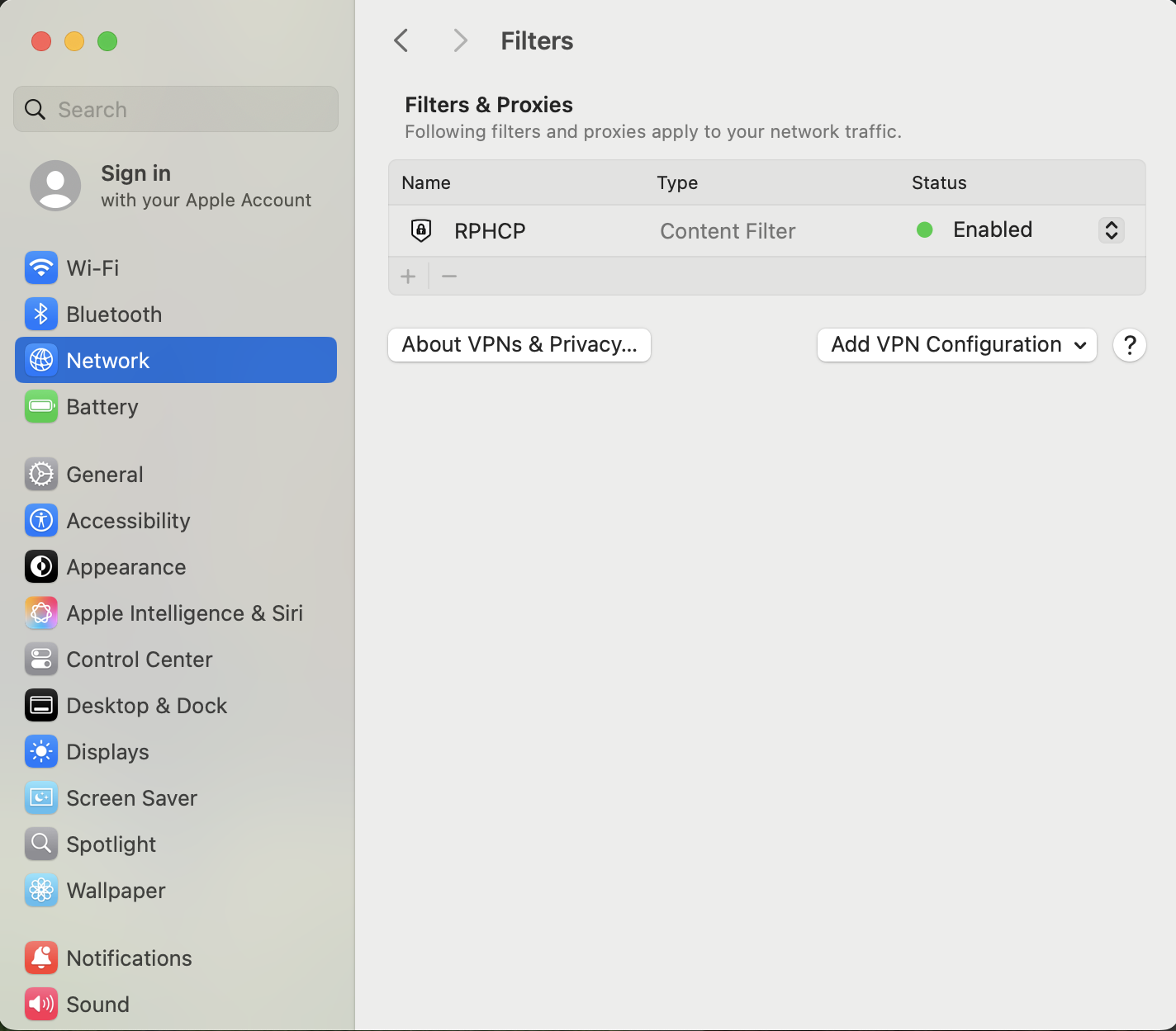This screenshot has height=1031, width=1176.
Task: Click the Notifications bell icon
Action: [x=40, y=958]
